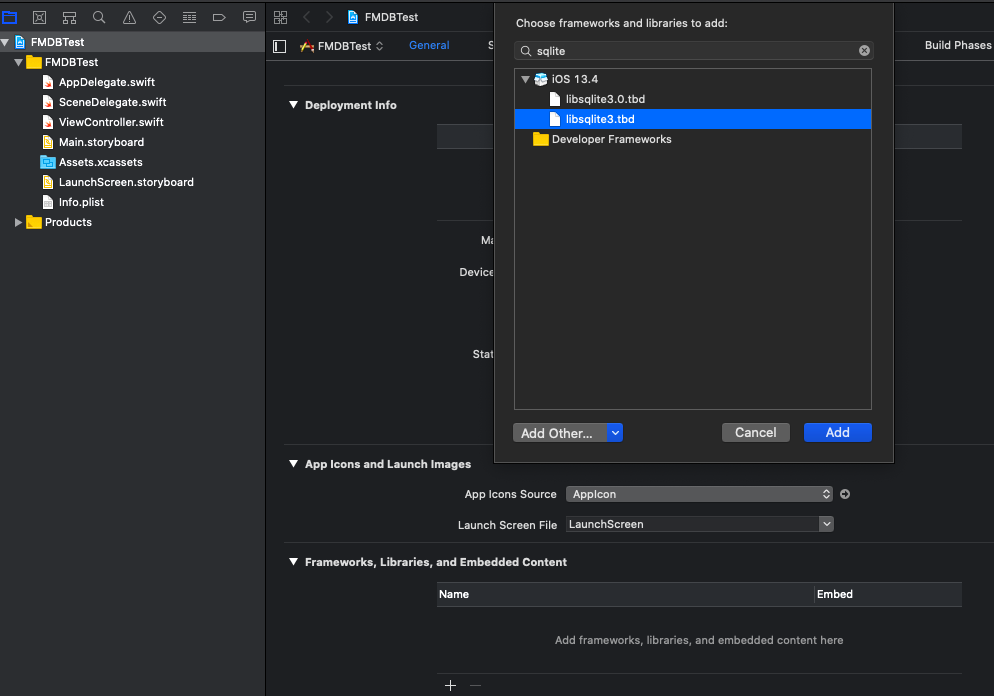Select SceneDelegate.swift in the navigator
The width and height of the screenshot is (994, 696).
pyautogui.click(x=112, y=102)
